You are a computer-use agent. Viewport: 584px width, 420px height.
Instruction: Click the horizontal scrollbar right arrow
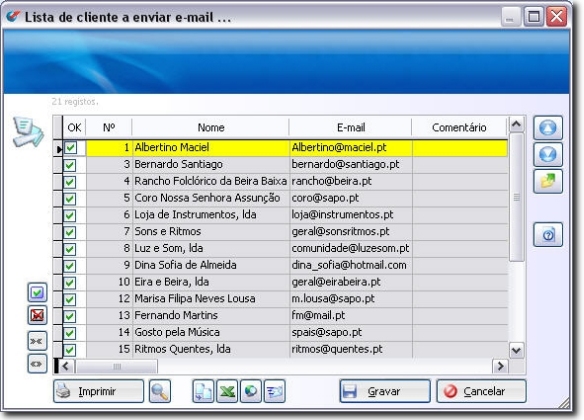[501, 366]
